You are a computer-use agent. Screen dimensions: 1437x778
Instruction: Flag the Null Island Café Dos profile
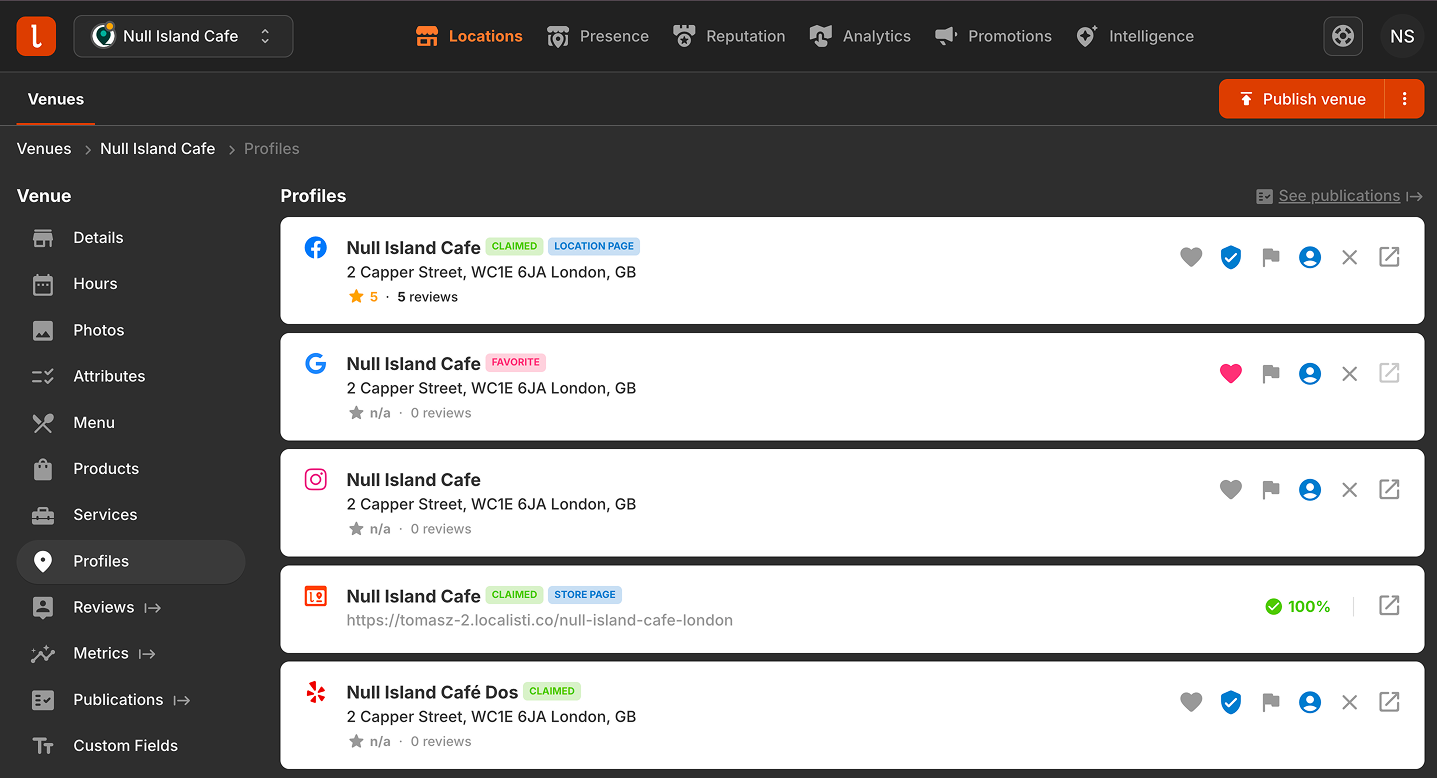coord(1271,702)
